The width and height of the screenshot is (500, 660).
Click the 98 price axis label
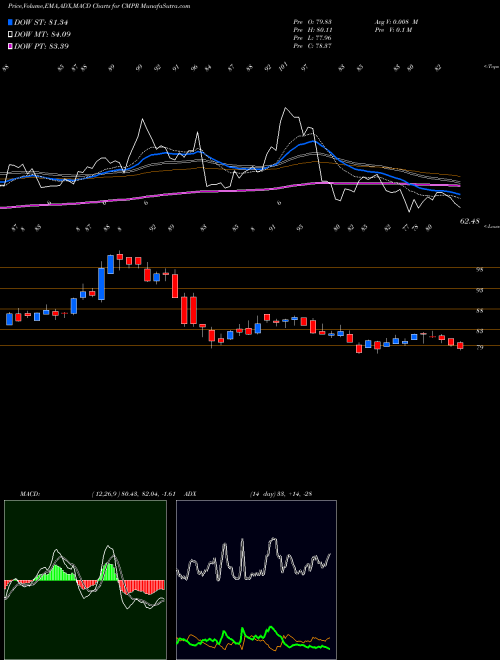click(x=479, y=270)
